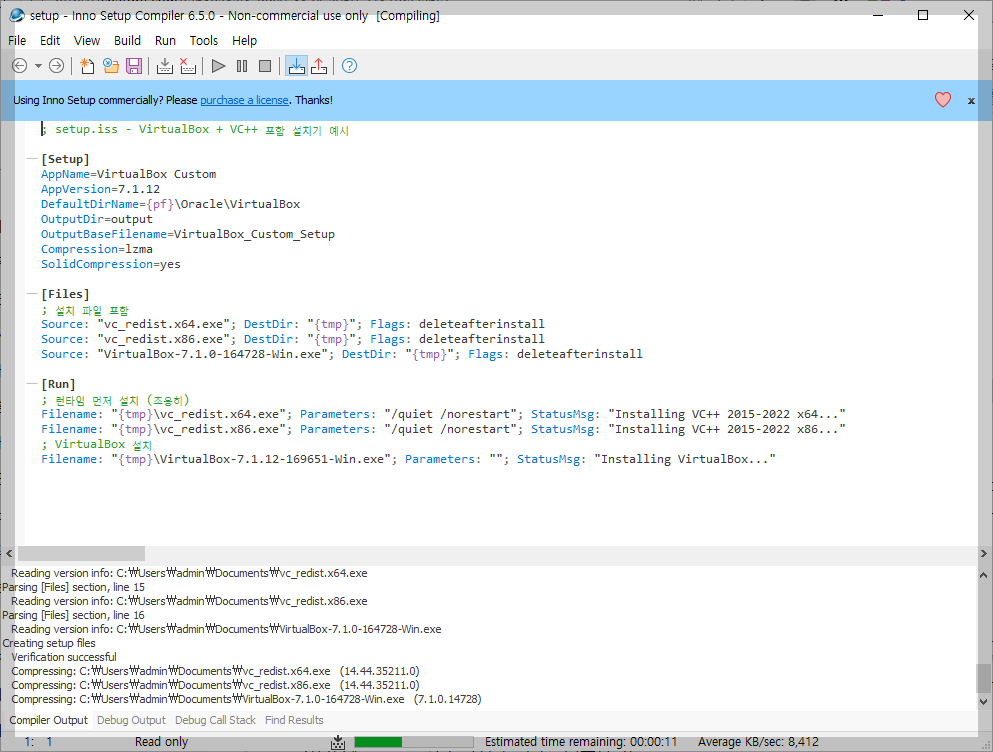
Task: Switch to Debug Output tab
Action: 131,720
